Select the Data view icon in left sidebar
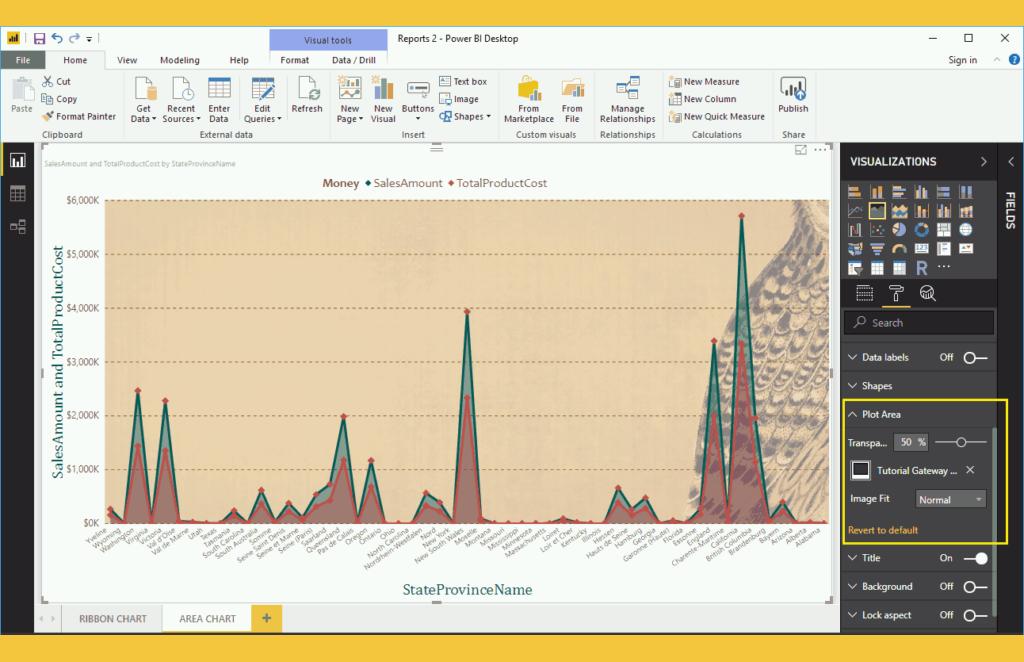The image size is (1024, 662). pos(18,194)
